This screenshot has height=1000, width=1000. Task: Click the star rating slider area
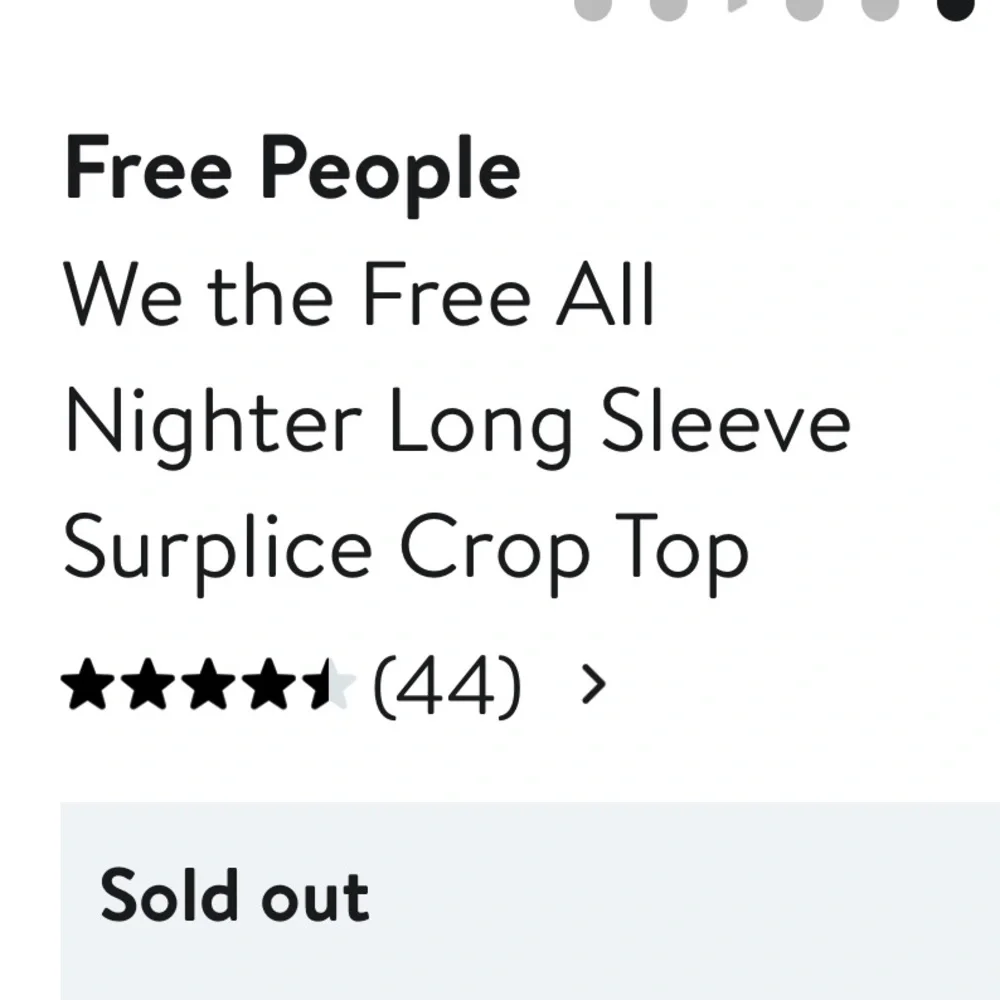209,682
